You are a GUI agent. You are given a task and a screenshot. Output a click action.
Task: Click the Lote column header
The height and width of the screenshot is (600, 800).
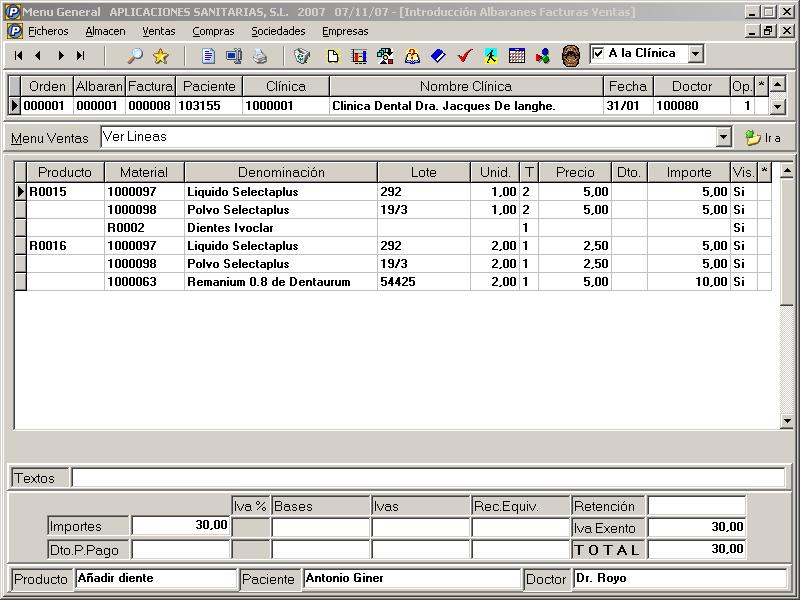coord(423,172)
